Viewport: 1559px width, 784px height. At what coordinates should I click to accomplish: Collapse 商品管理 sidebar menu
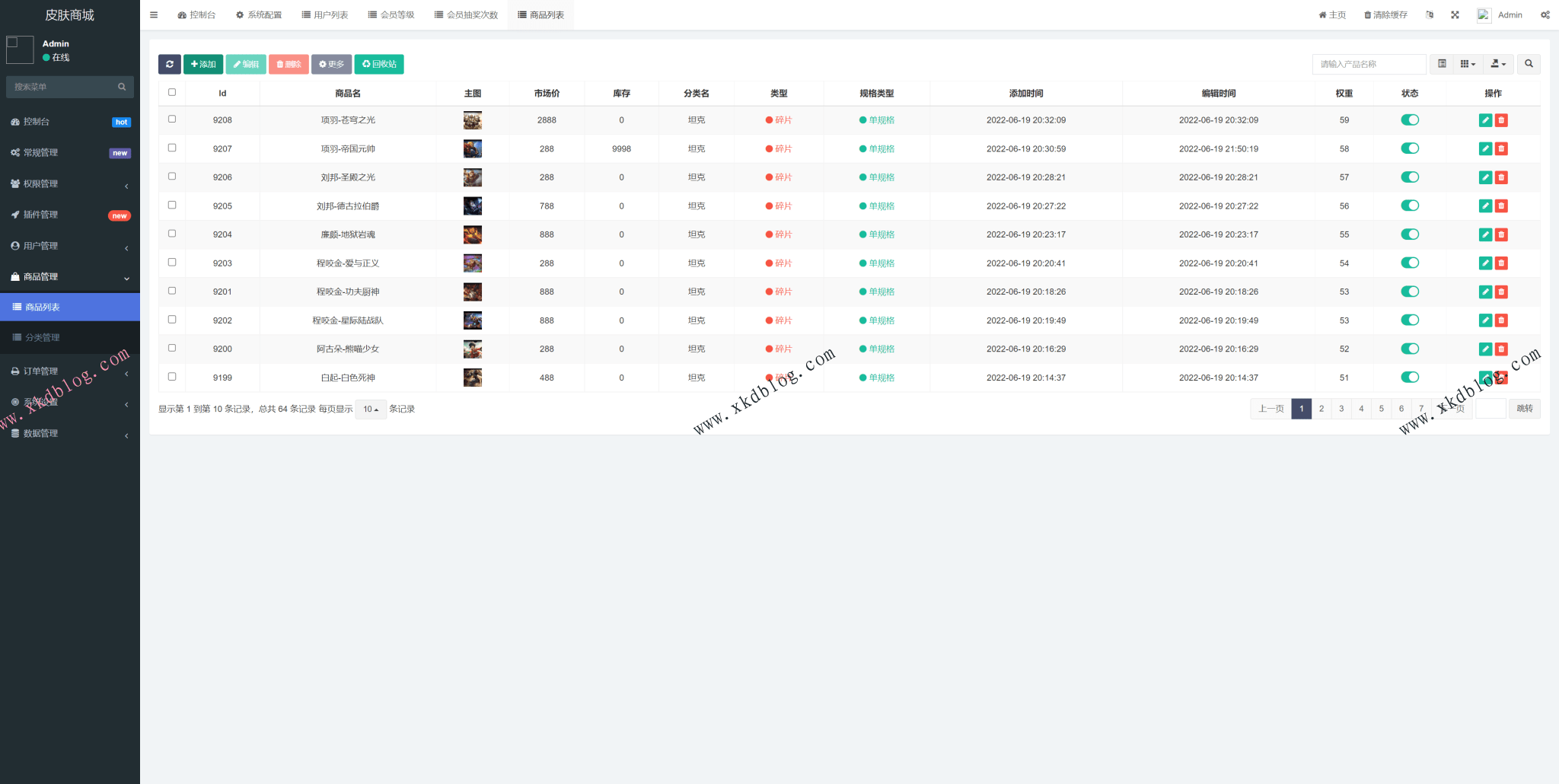(70, 277)
